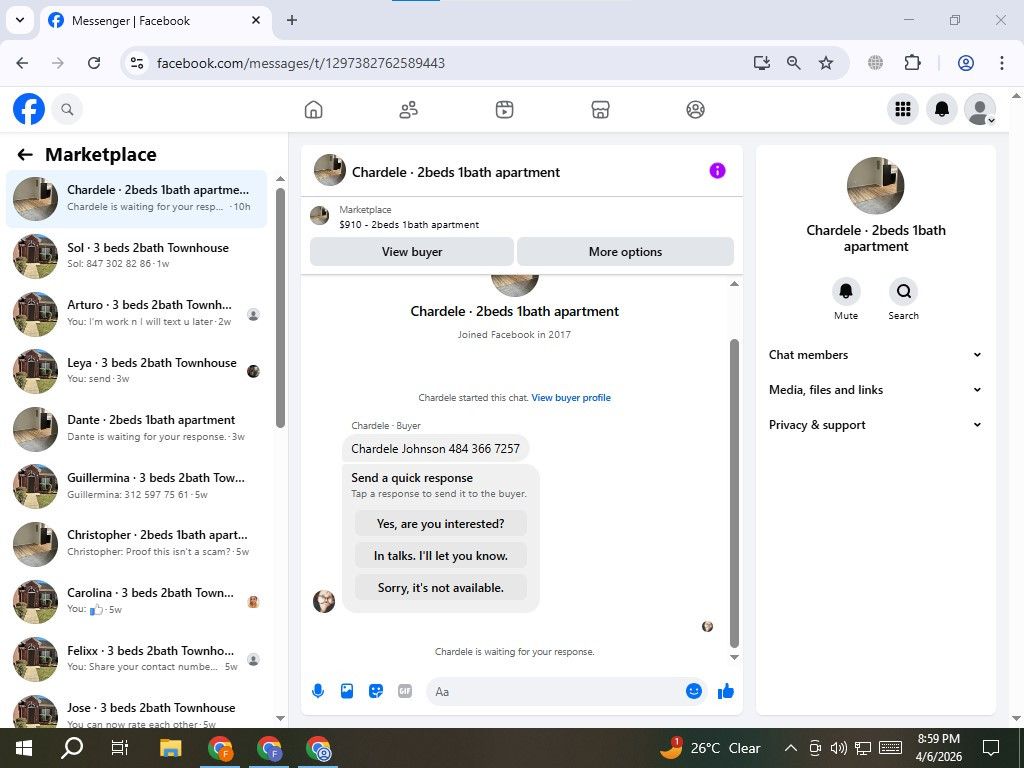Open Carolina 3 beds 2bath chat

tap(136, 601)
